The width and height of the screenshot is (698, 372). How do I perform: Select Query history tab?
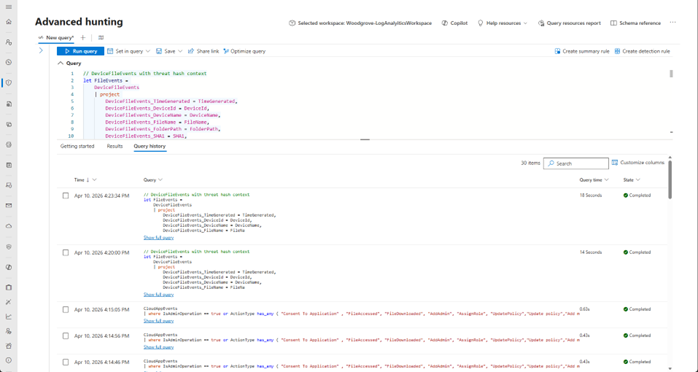150,146
